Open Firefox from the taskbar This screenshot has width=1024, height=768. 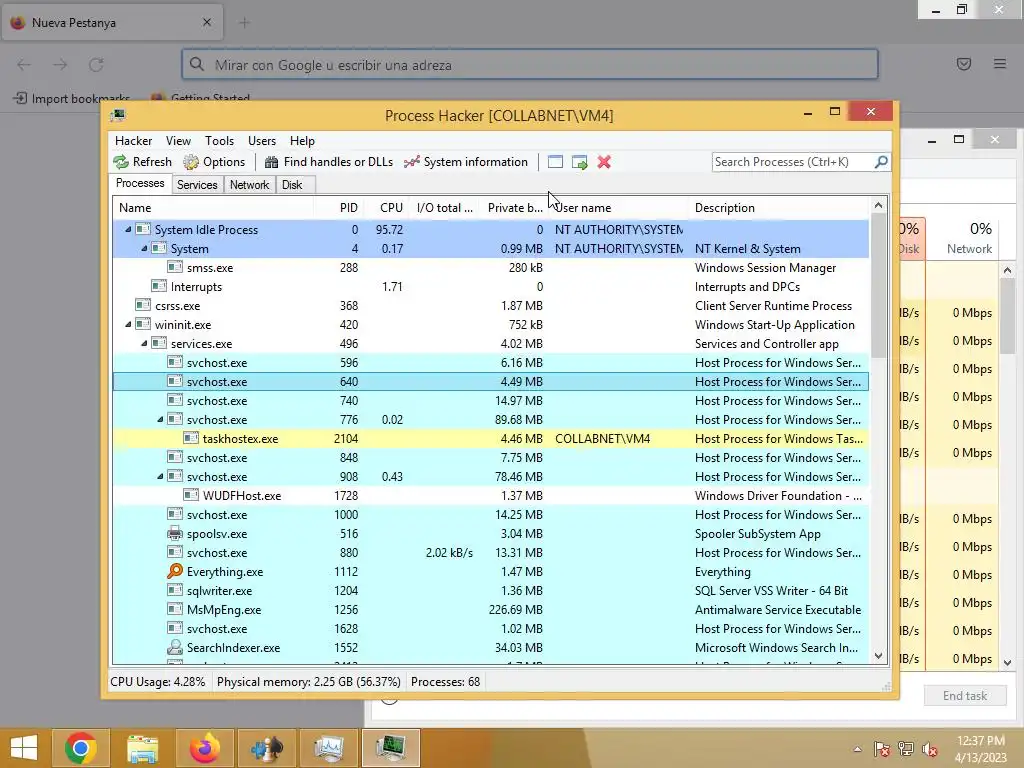click(x=204, y=748)
